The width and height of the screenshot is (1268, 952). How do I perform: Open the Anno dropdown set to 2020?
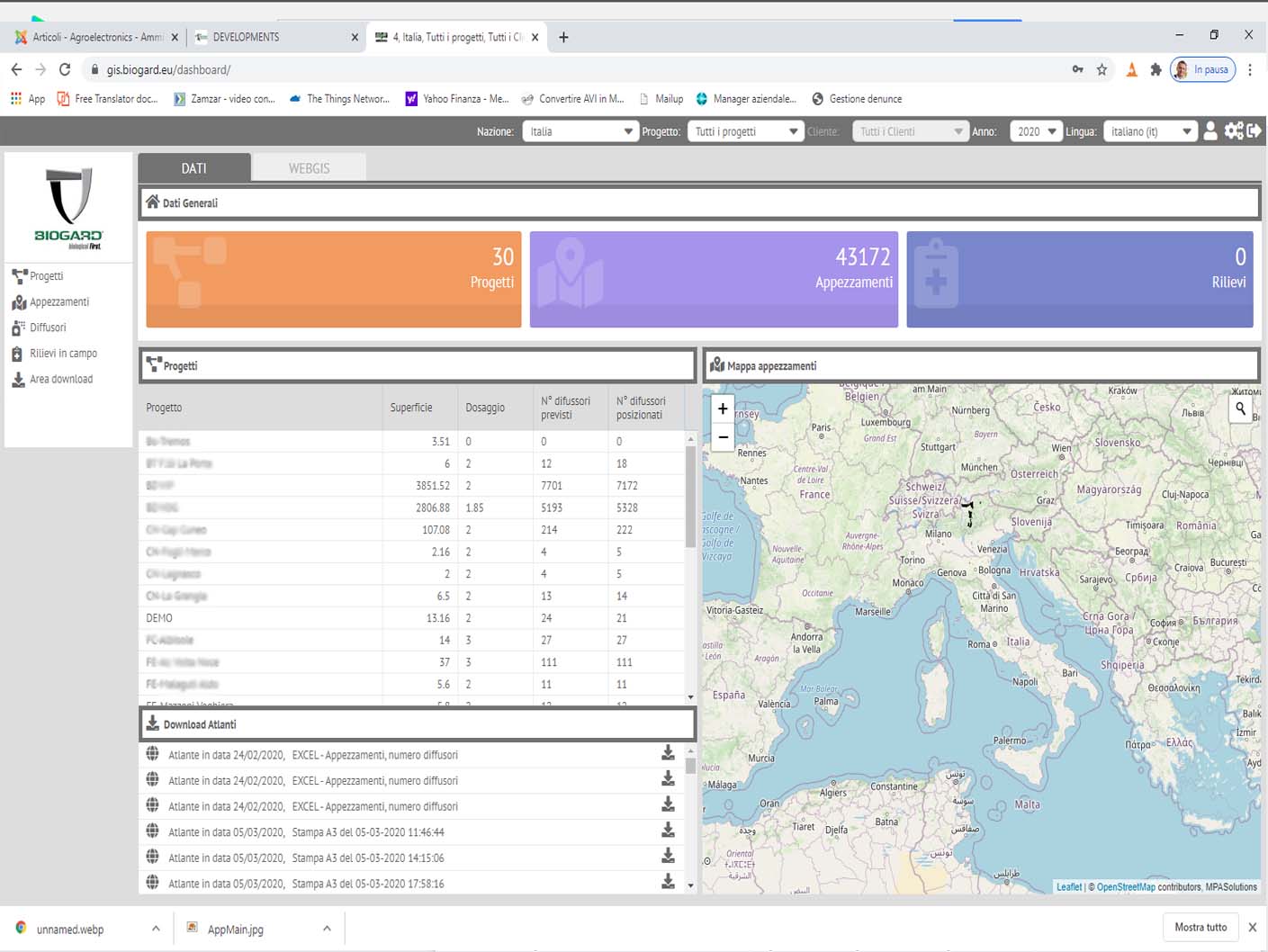pos(1036,131)
